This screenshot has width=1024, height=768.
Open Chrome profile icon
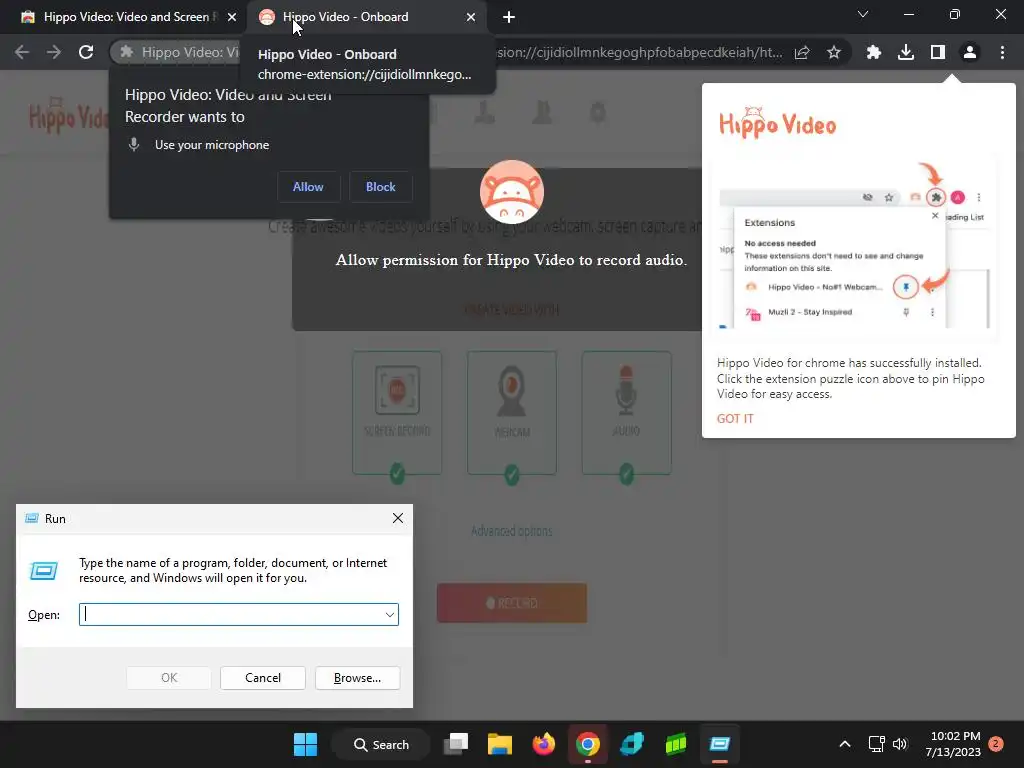970,52
